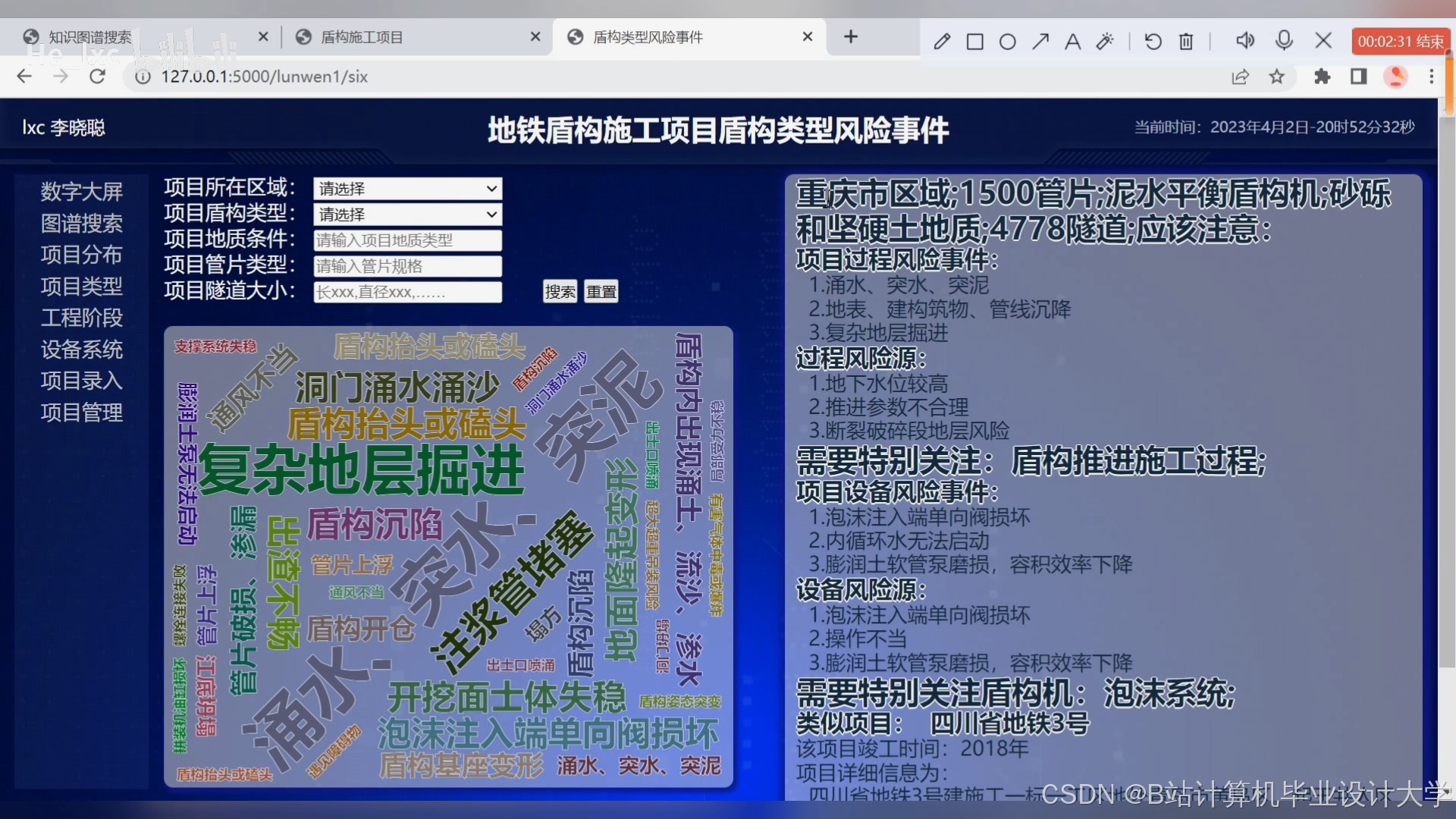Click the 重置 button

click(x=601, y=292)
